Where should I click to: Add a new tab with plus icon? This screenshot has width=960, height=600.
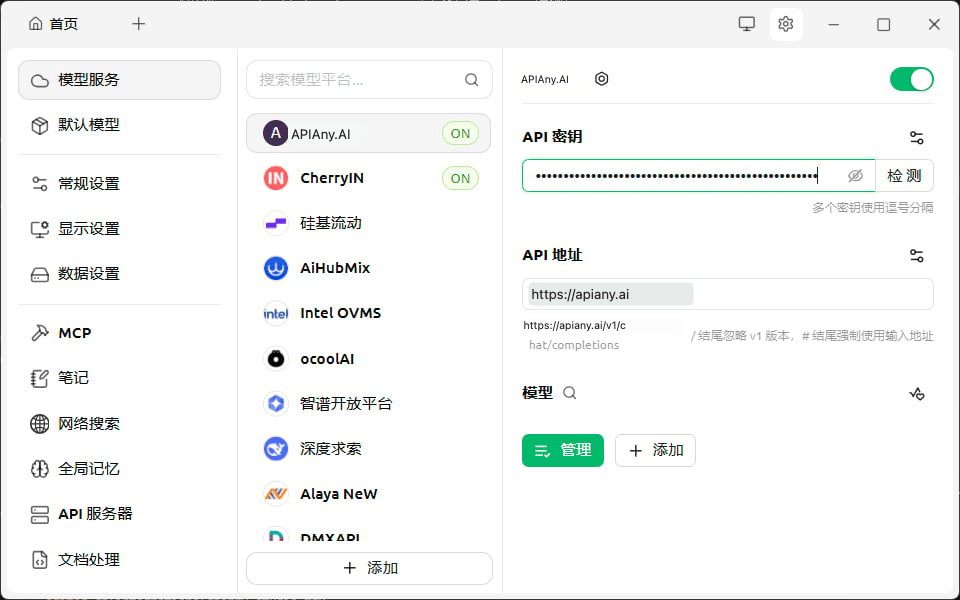[x=139, y=24]
